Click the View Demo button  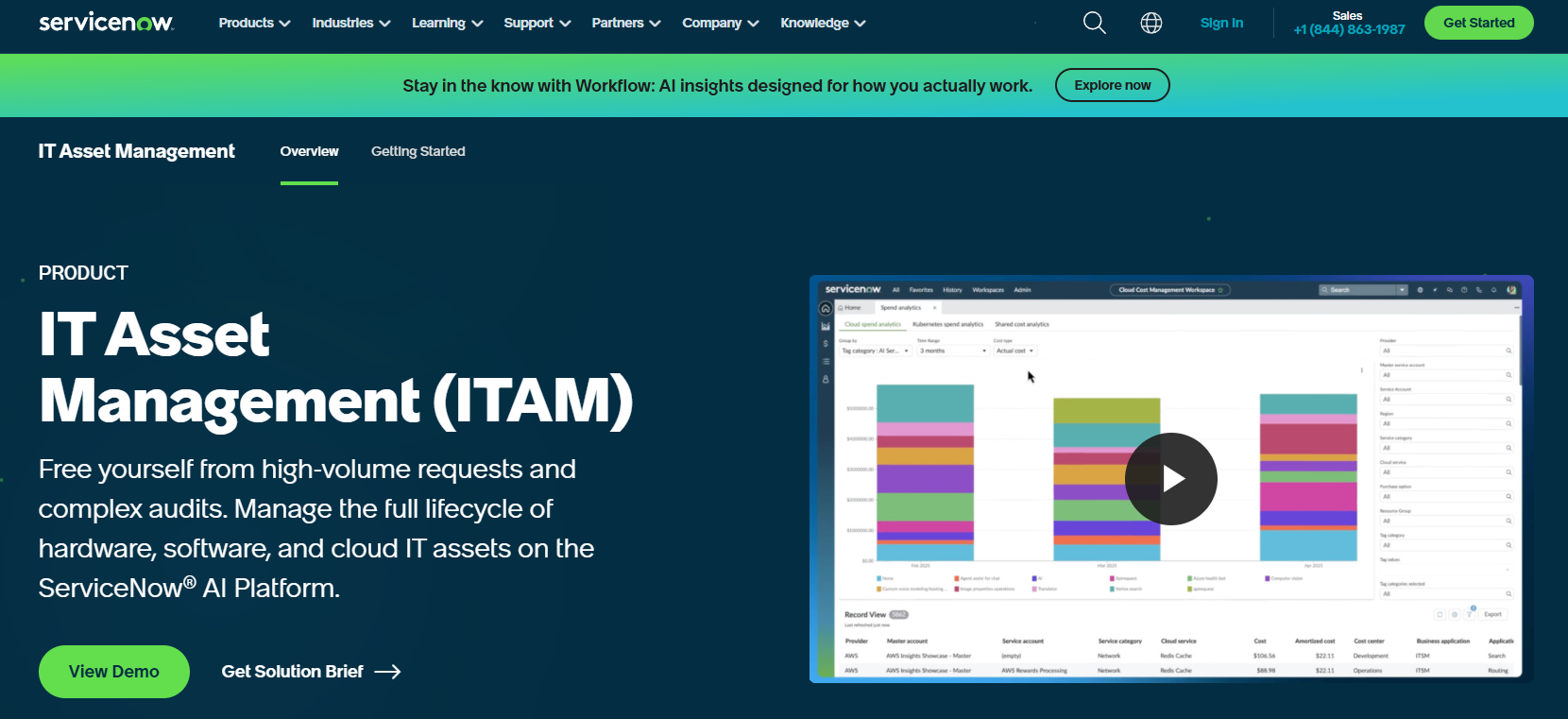(114, 672)
